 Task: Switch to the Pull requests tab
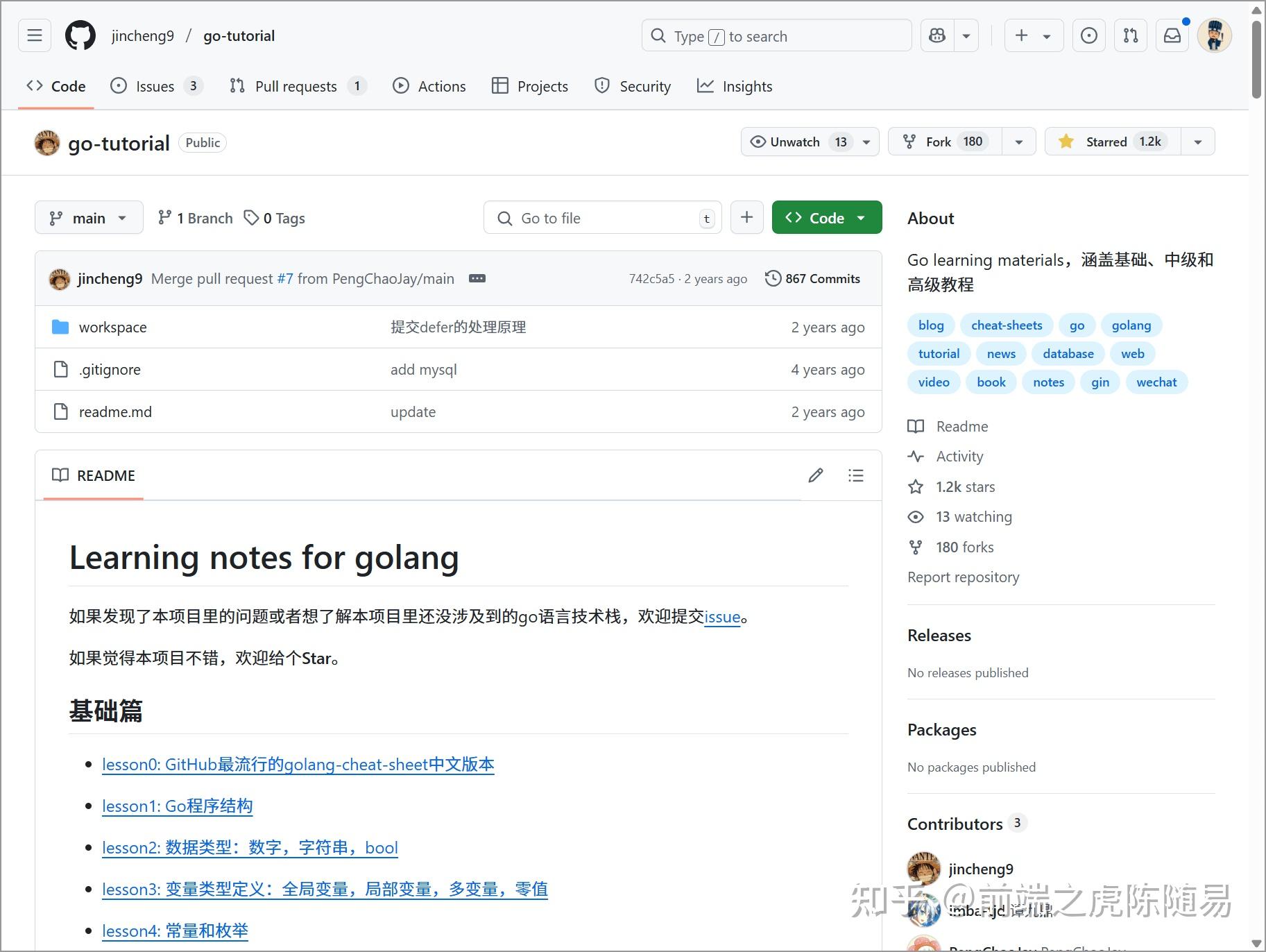[x=296, y=86]
